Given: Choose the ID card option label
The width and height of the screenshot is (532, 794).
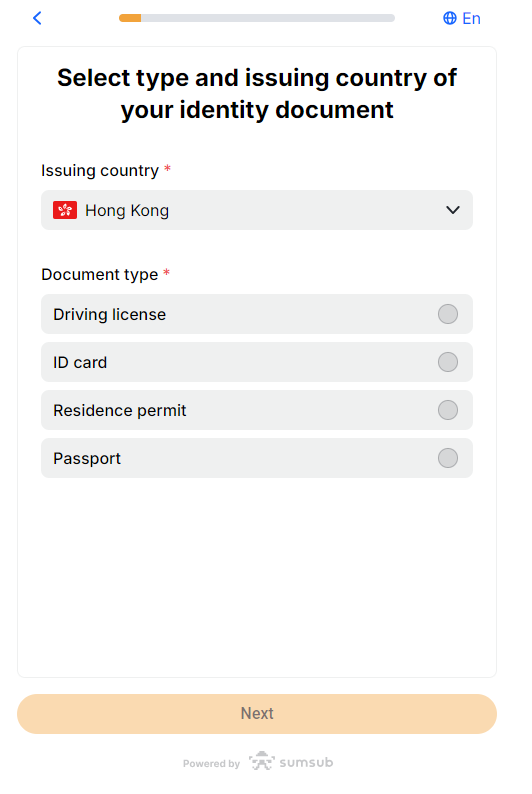Looking at the screenshot, I should 80,363.
